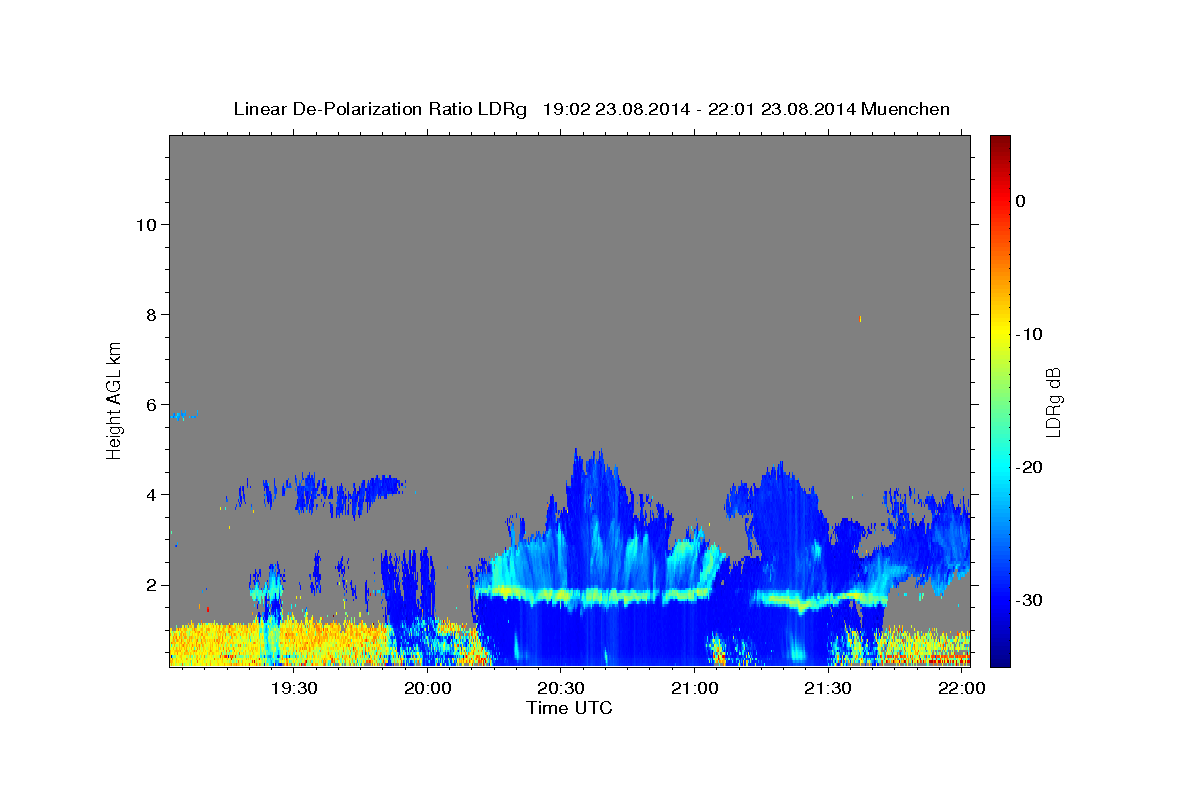Click the colorbar label -20
The height and width of the screenshot is (800, 1200).
click(1029, 467)
